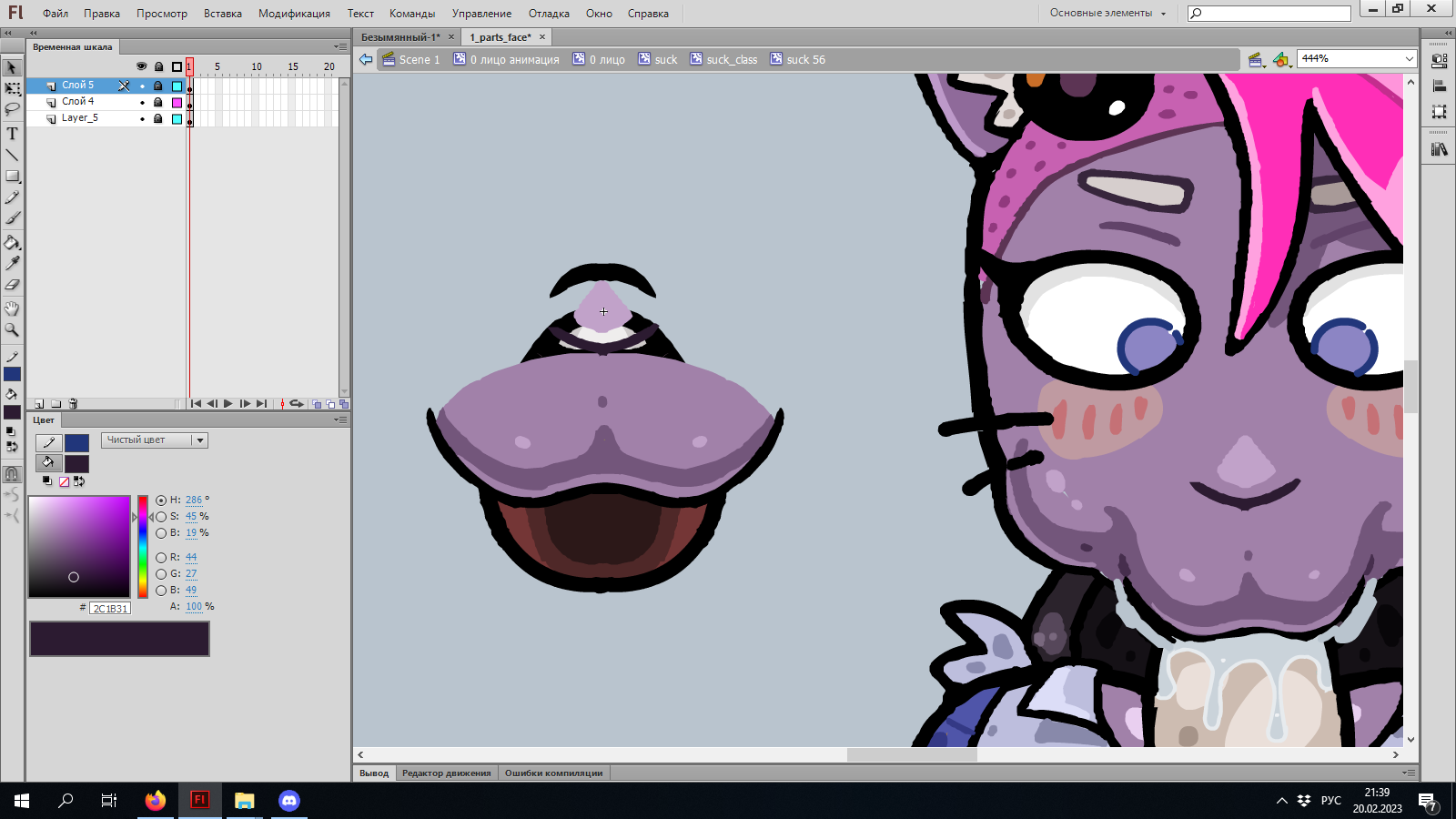
Task: Open the Library panel icon in right dock
Action: pyautogui.click(x=1439, y=149)
